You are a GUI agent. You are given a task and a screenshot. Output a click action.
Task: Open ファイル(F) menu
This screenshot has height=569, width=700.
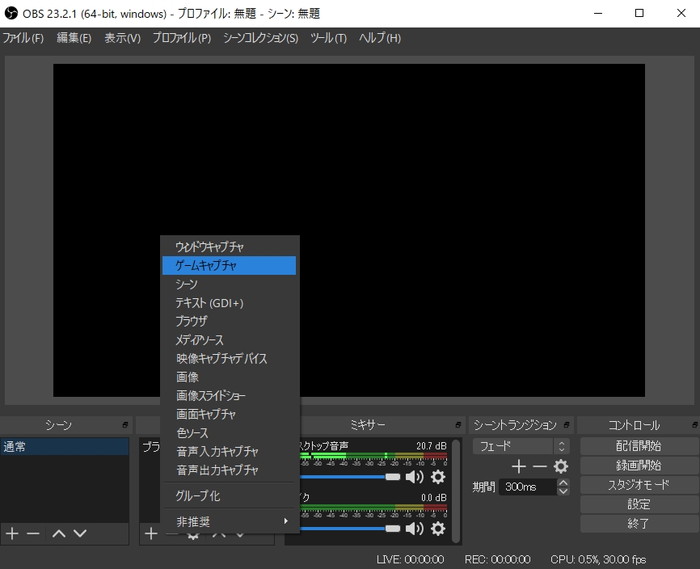[23, 38]
